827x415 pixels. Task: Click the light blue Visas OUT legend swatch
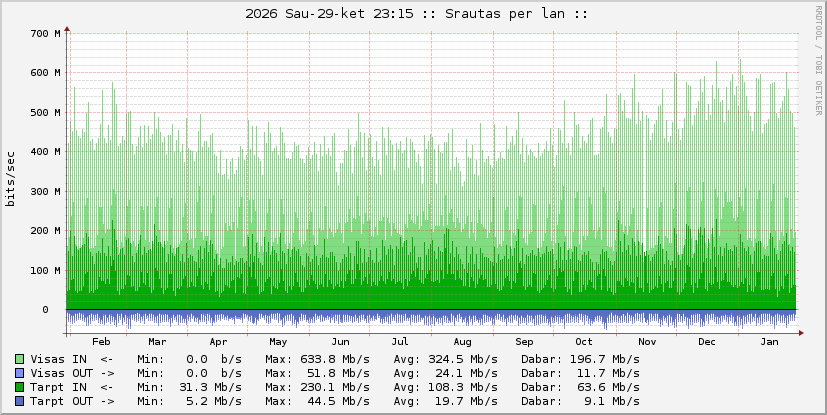point(20,373)
